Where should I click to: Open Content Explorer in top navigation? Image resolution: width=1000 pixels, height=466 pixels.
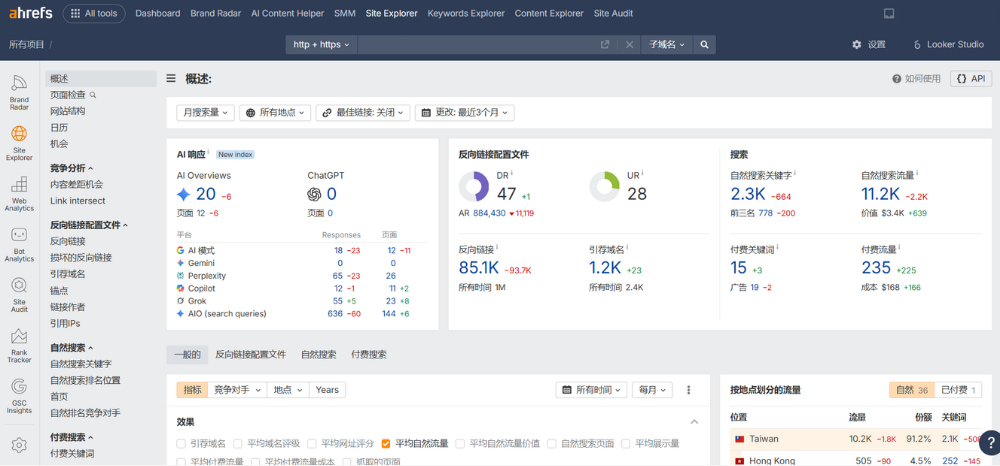pos(549,13)
